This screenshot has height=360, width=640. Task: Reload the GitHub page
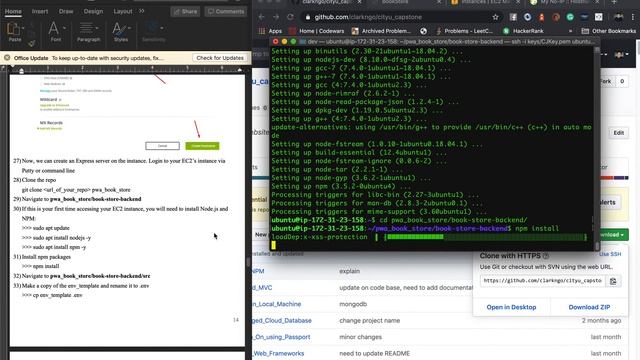(290, 17)
